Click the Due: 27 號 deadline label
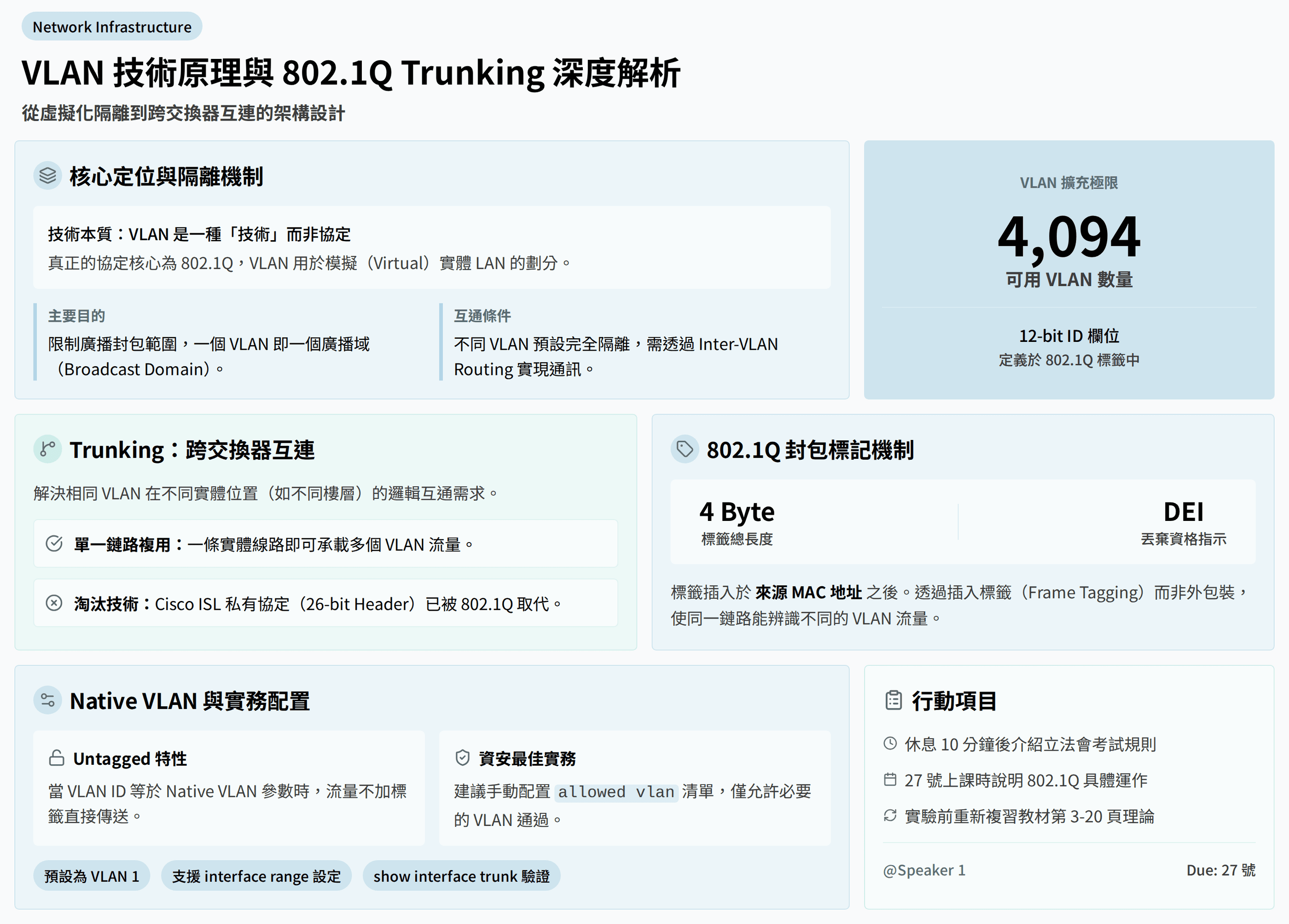 [1220, 870]
